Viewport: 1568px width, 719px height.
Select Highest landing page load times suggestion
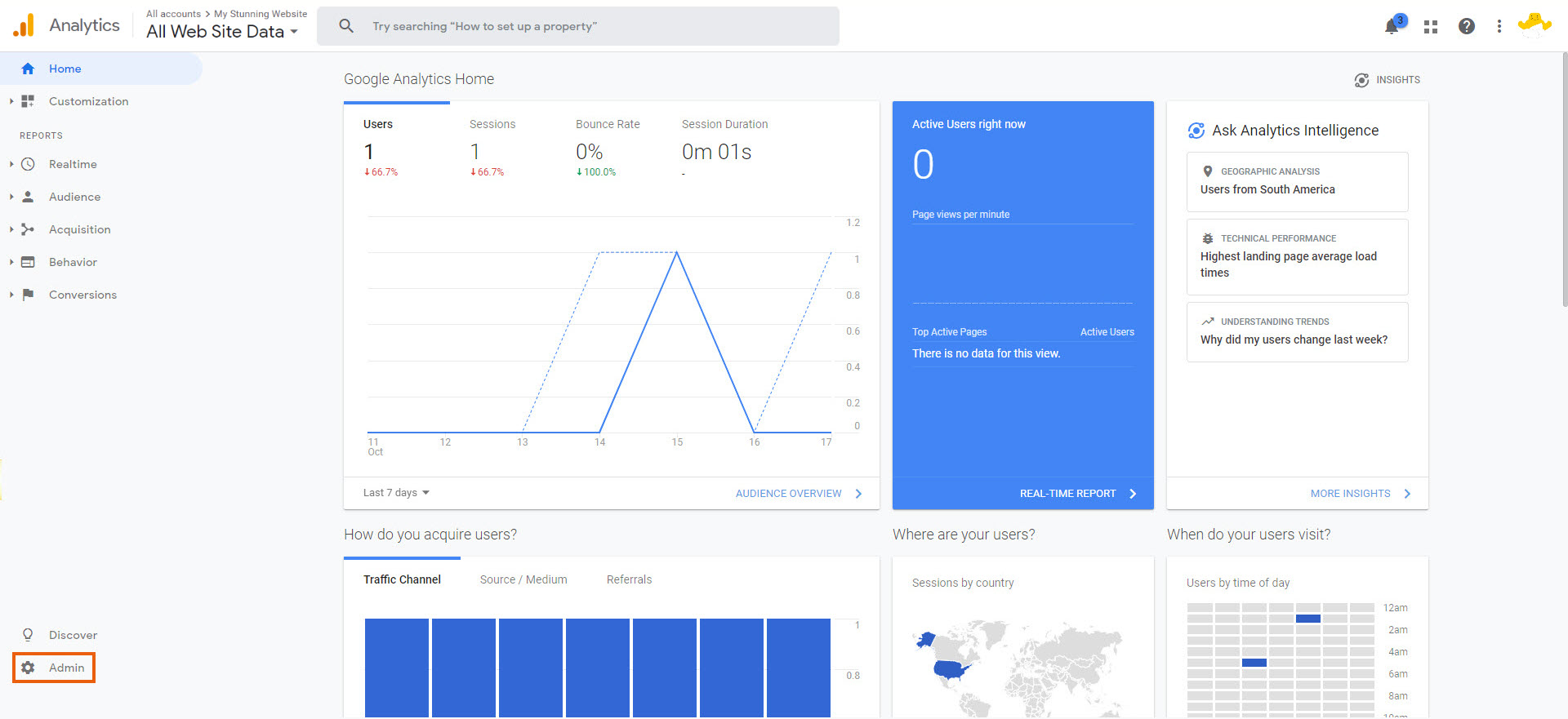[1297, 257]
